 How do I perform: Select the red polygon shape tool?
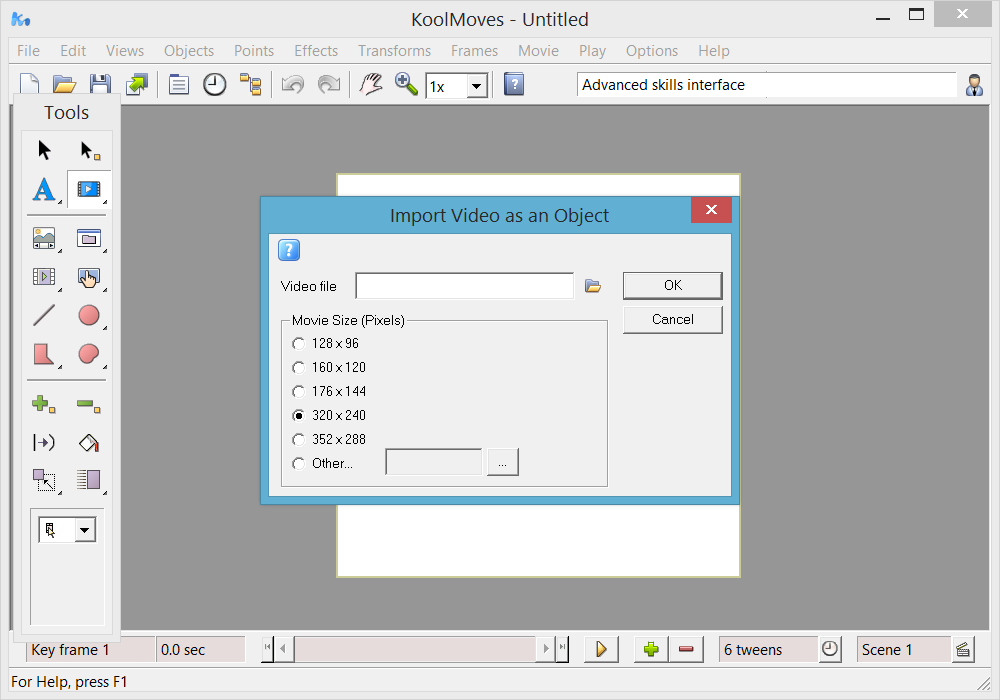pyautogui.click(x=44, y=354)
